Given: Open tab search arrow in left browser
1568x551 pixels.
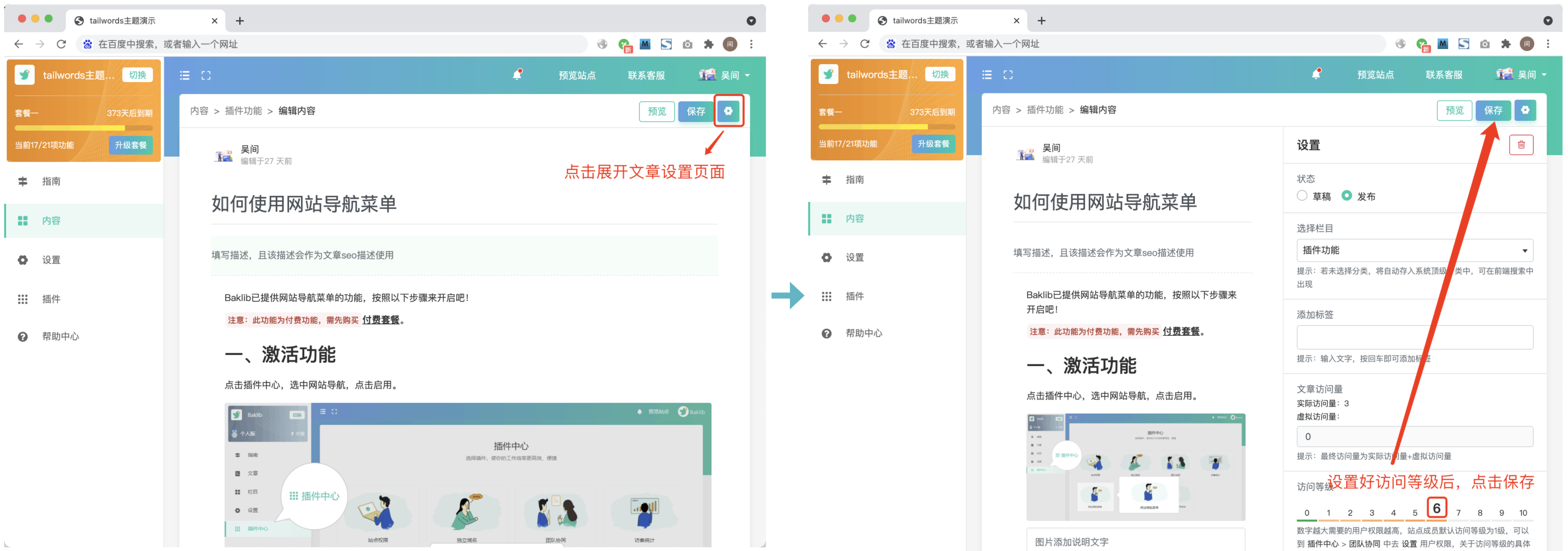Looking at the screenshot, I should (x=751, y=21).
